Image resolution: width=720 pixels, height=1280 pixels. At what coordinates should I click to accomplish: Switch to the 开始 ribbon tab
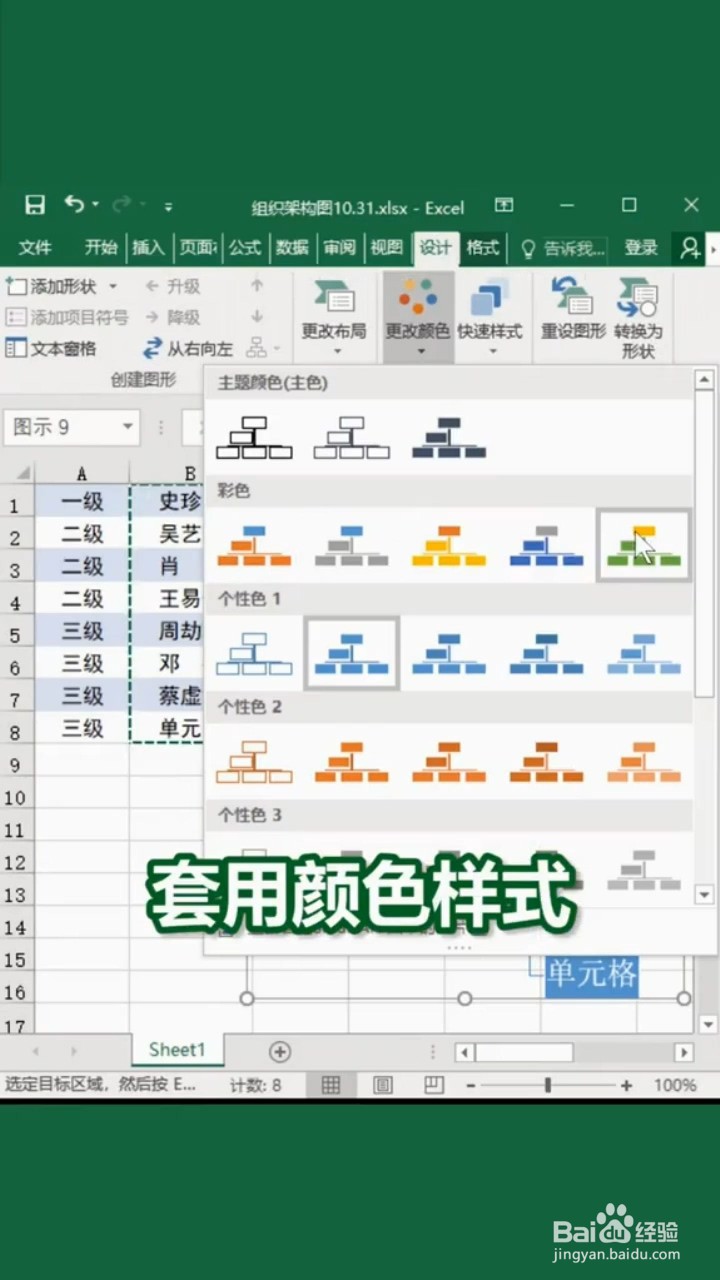click(101, 248)
